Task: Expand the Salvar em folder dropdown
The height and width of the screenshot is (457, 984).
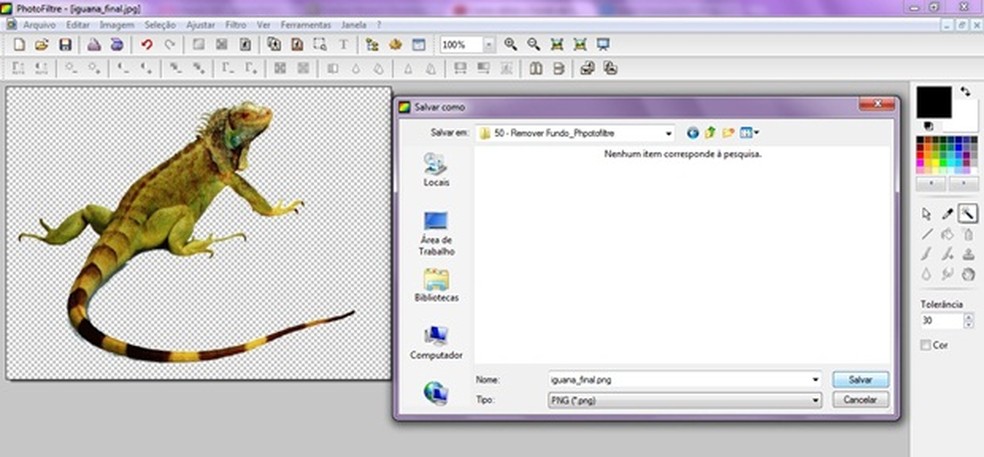Action: pyautogui.click(x=669, y=133)
